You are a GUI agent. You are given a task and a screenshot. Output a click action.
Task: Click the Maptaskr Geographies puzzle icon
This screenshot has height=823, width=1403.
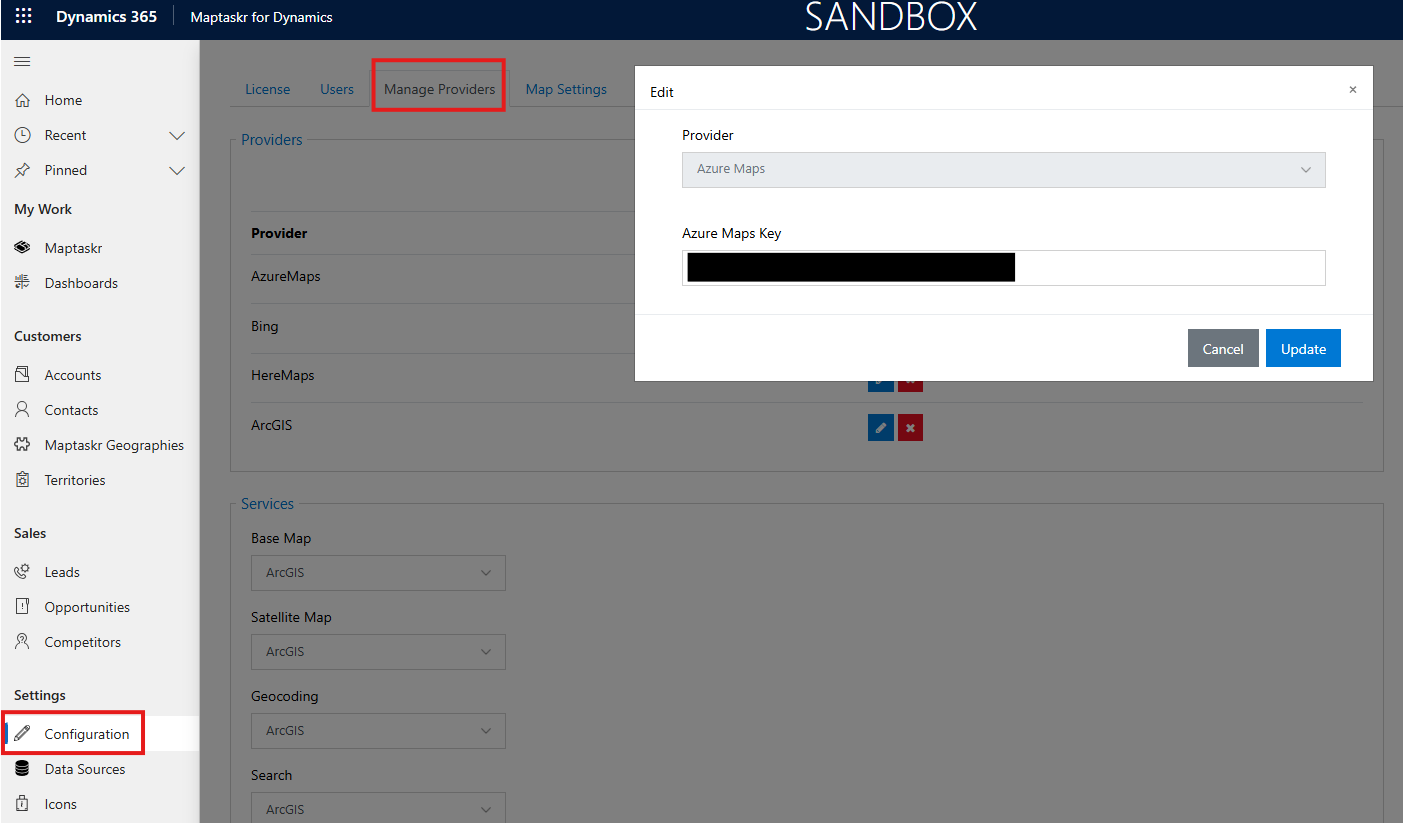pyautogui.click(x=22, y=445)
